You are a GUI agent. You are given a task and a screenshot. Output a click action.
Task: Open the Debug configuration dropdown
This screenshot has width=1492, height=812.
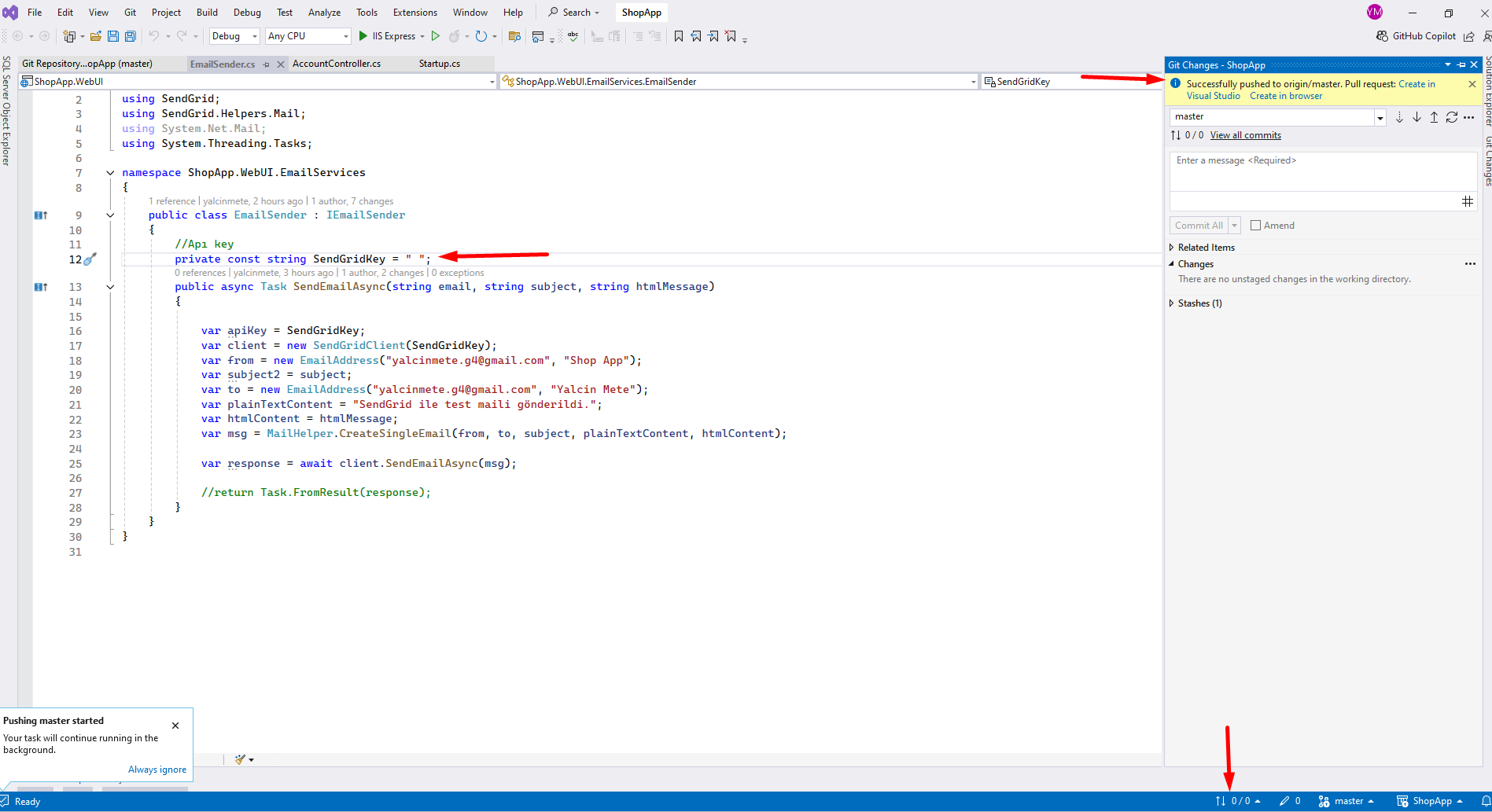pos(255,36)
